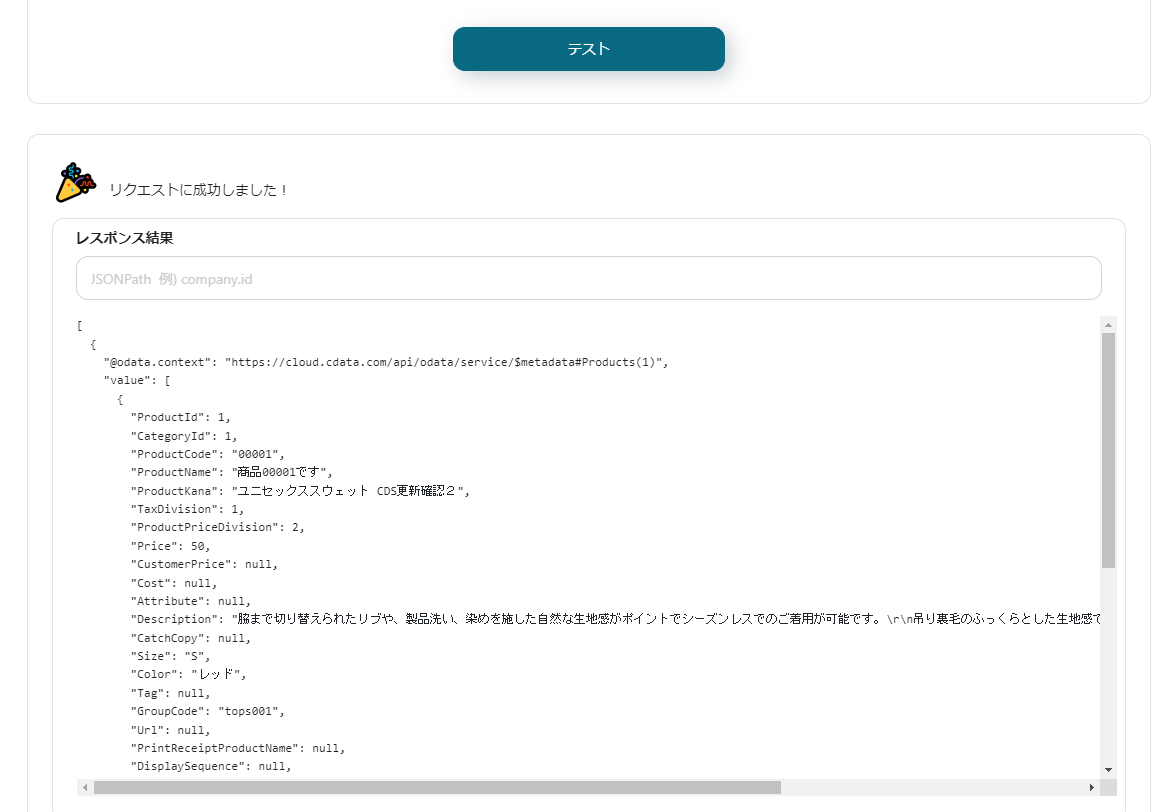Click the "Description" line

[x=615, y=619]
